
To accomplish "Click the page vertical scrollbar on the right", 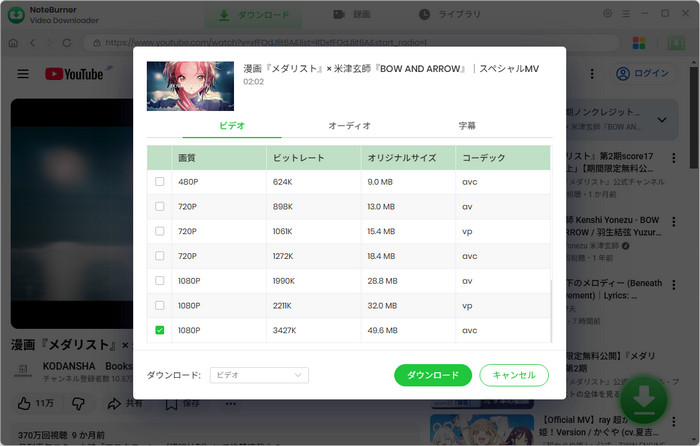I will (694, 118).
